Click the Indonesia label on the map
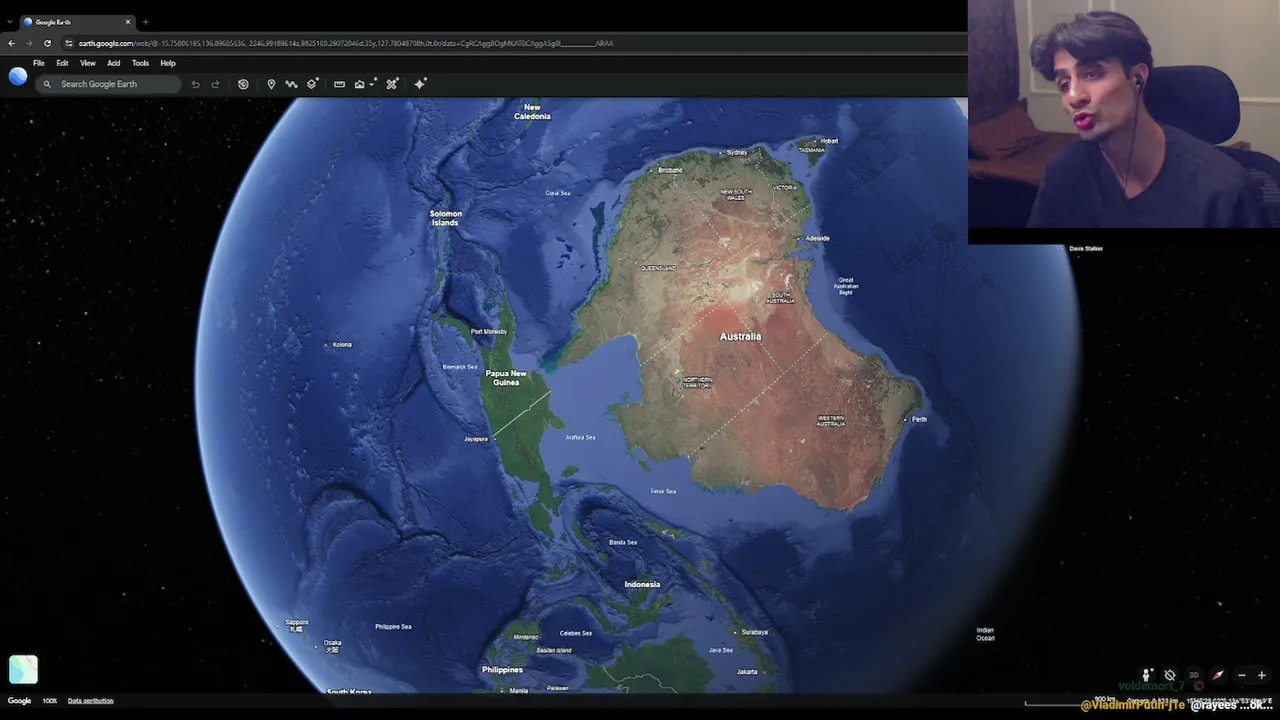This screenshot has height=720, width=1280. tap(642, 584)
